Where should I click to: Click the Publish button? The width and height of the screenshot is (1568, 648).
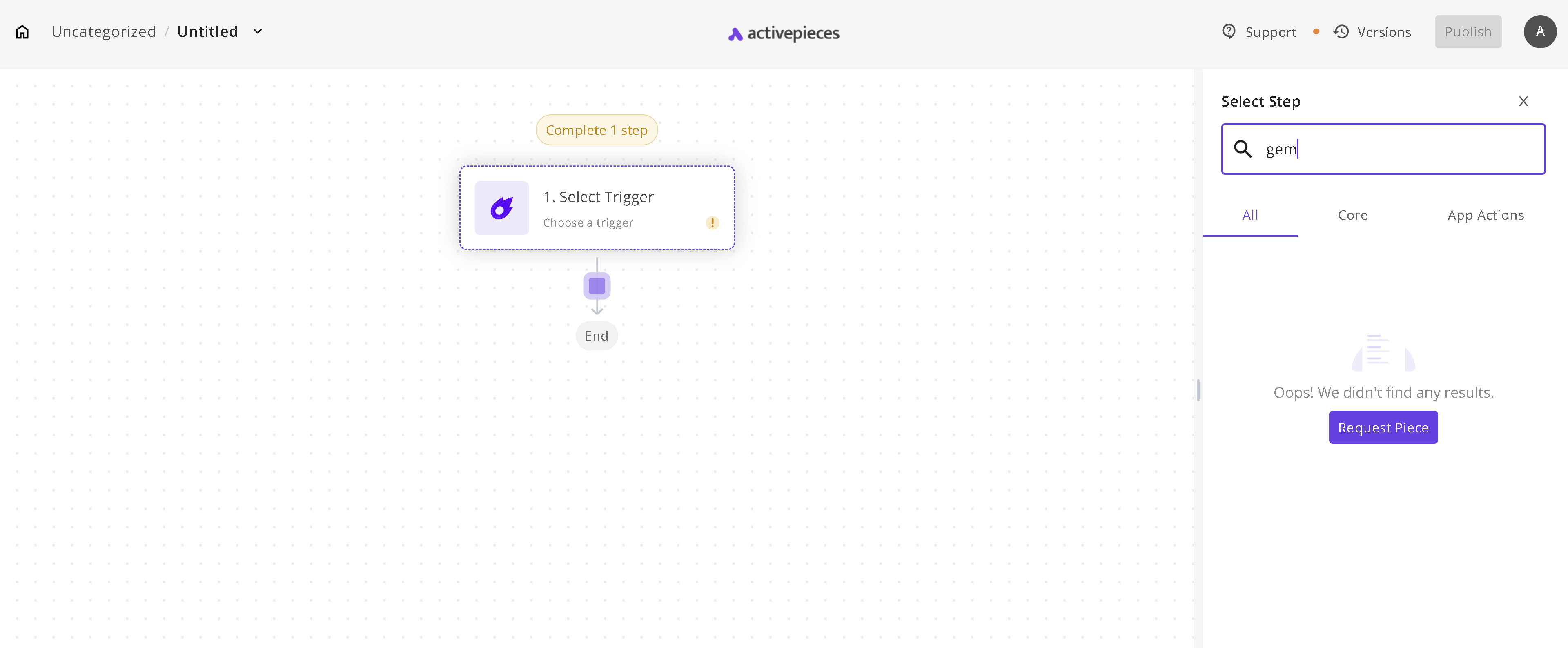(1468, 31)
